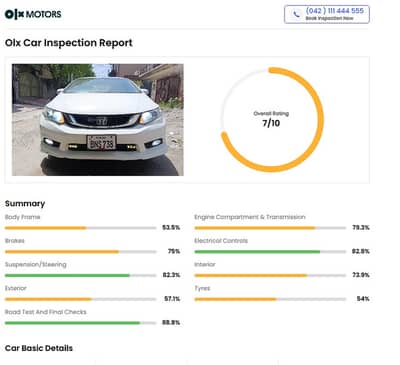400x365 pixels.
Task: Click the Interior label
Action: 205,264
